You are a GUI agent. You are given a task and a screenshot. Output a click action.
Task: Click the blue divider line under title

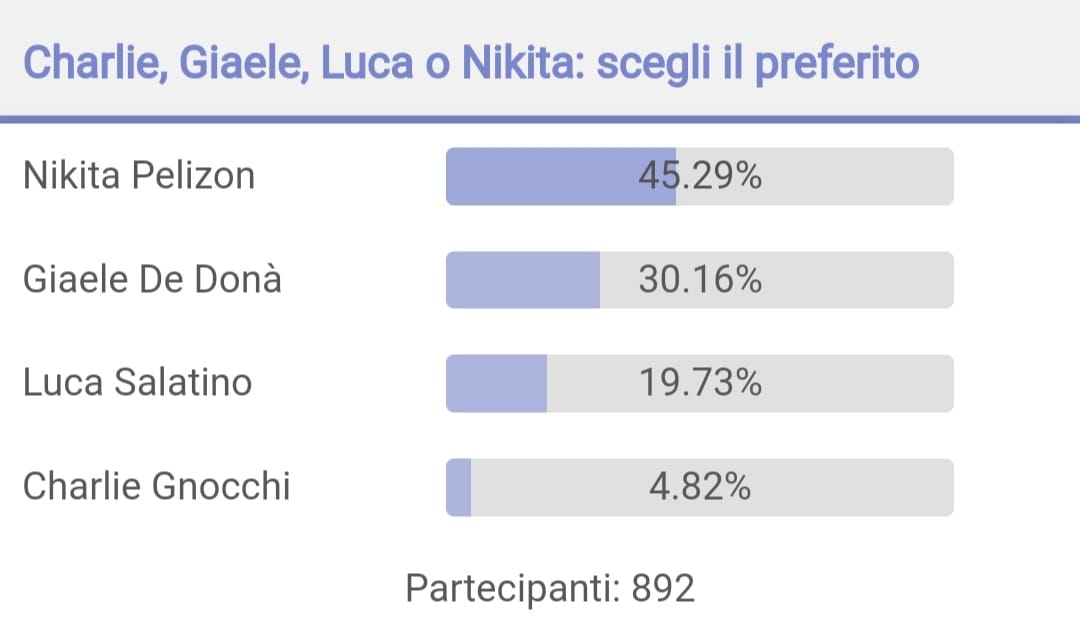point(540,119)
